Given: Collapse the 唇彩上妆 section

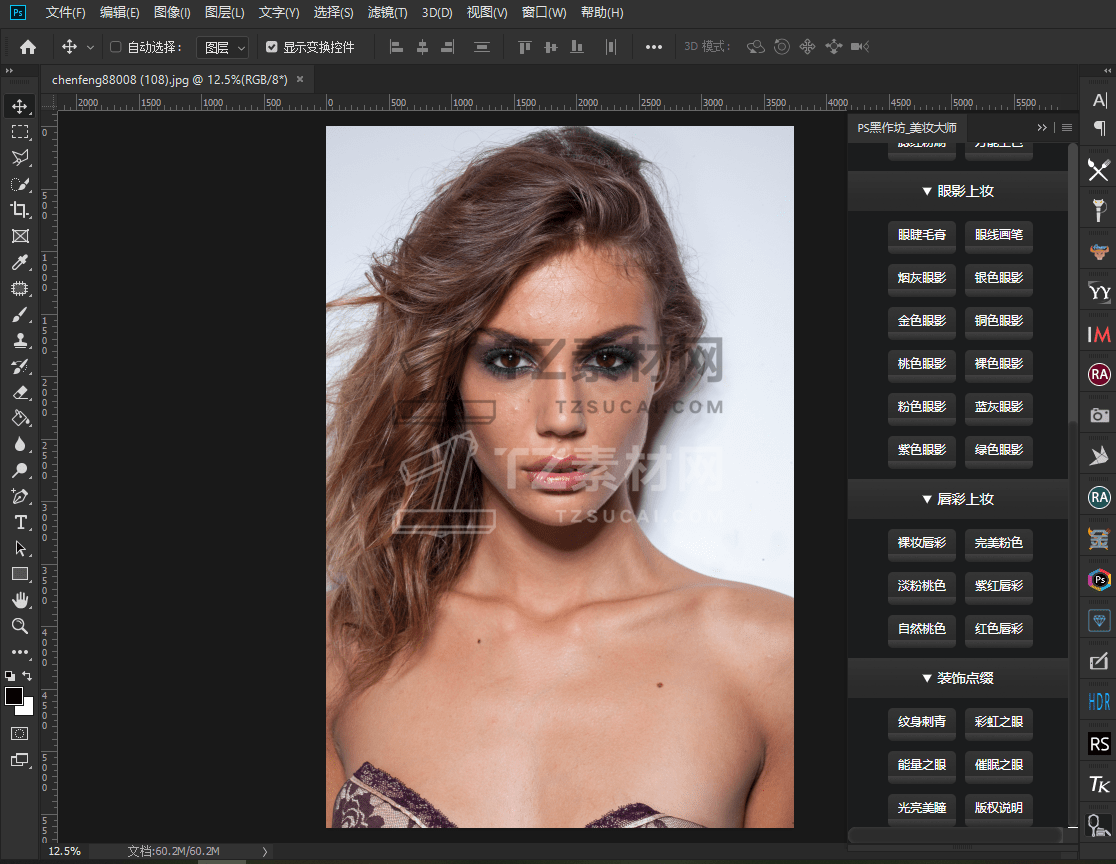Looking at the screenshot, I should (x=957, y=499).
